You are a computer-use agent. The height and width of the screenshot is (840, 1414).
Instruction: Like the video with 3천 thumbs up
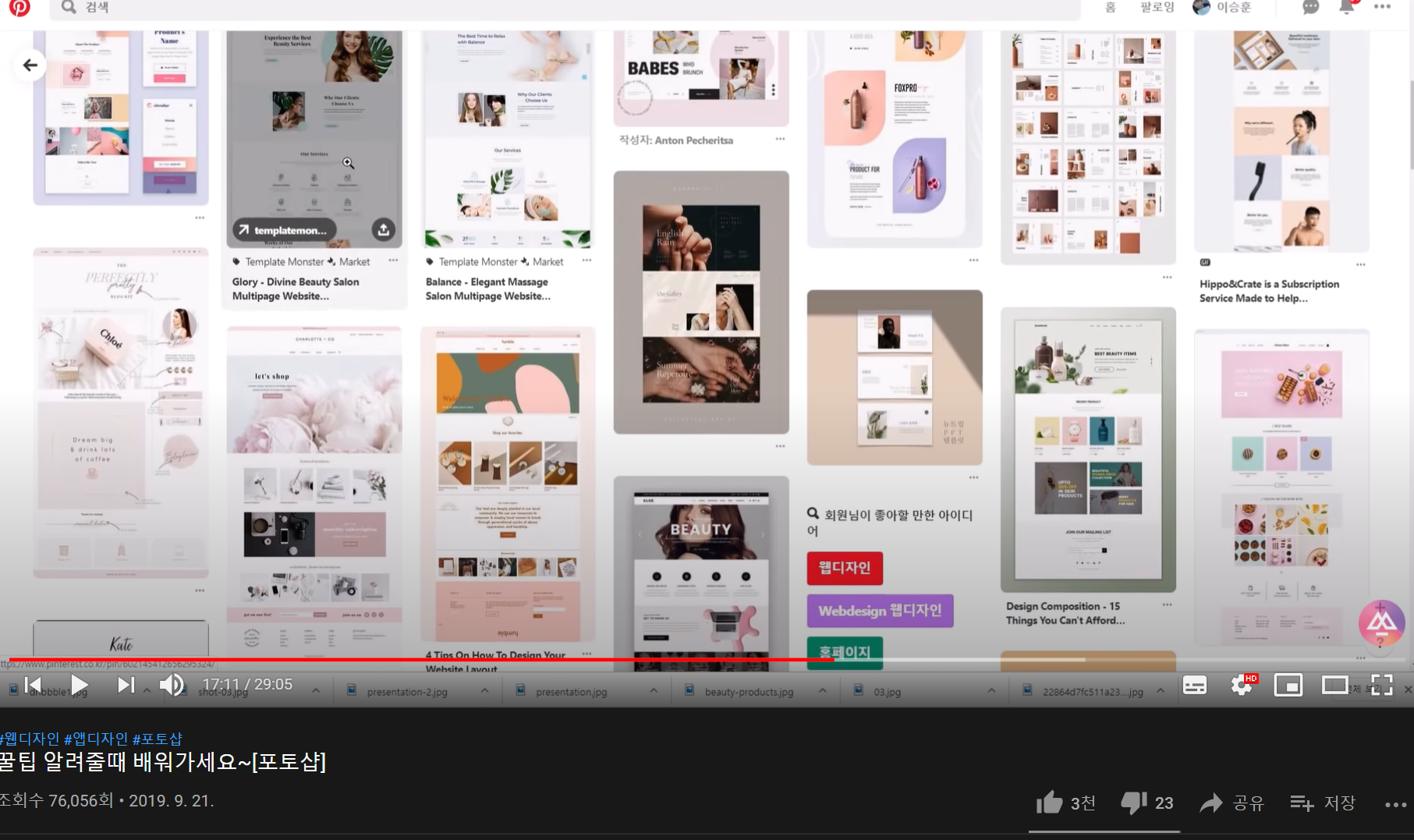(x=1050, y=803)
